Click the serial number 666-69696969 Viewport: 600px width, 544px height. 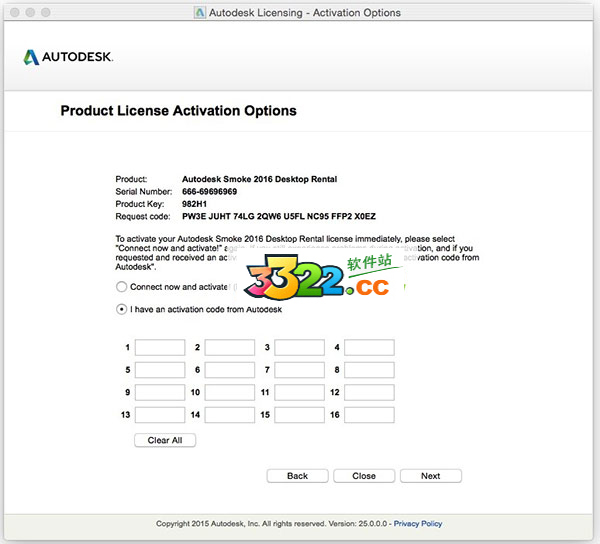pos(209,191)
